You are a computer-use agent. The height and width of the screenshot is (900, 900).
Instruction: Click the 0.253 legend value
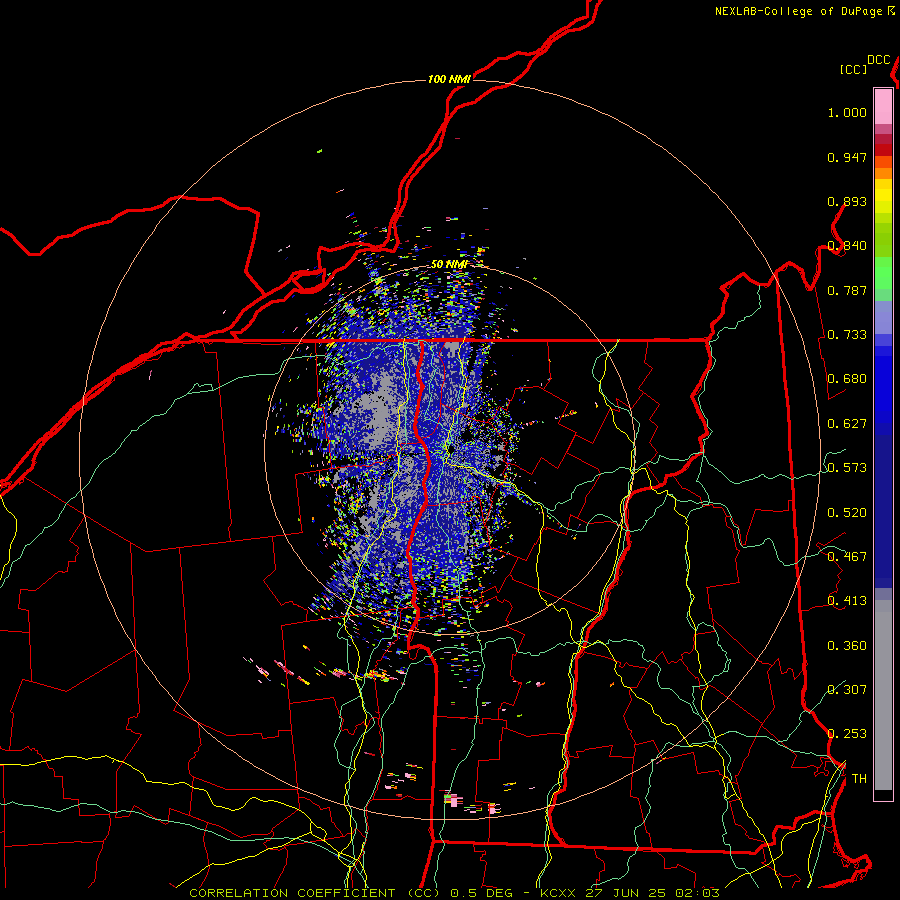(847, 734)
